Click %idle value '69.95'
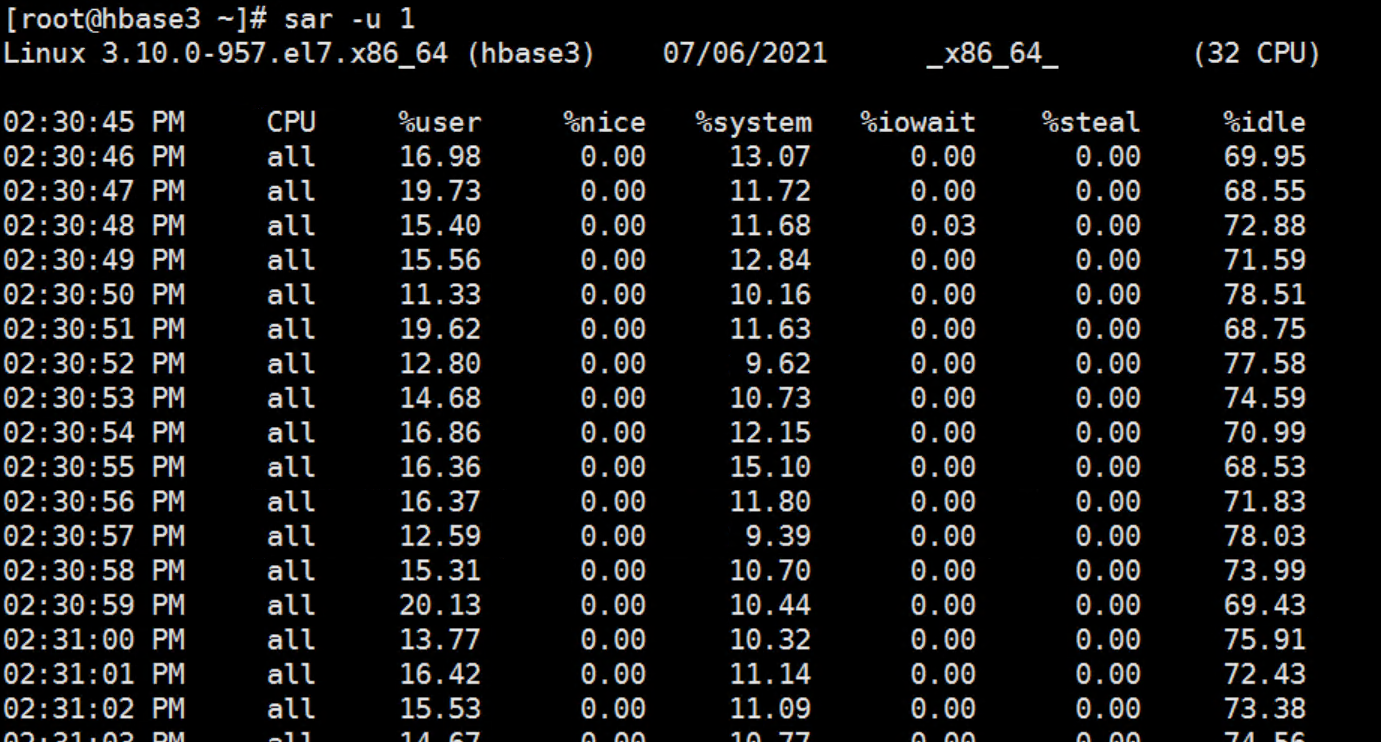This screenshot has height=742, width=1381. 1265,157
